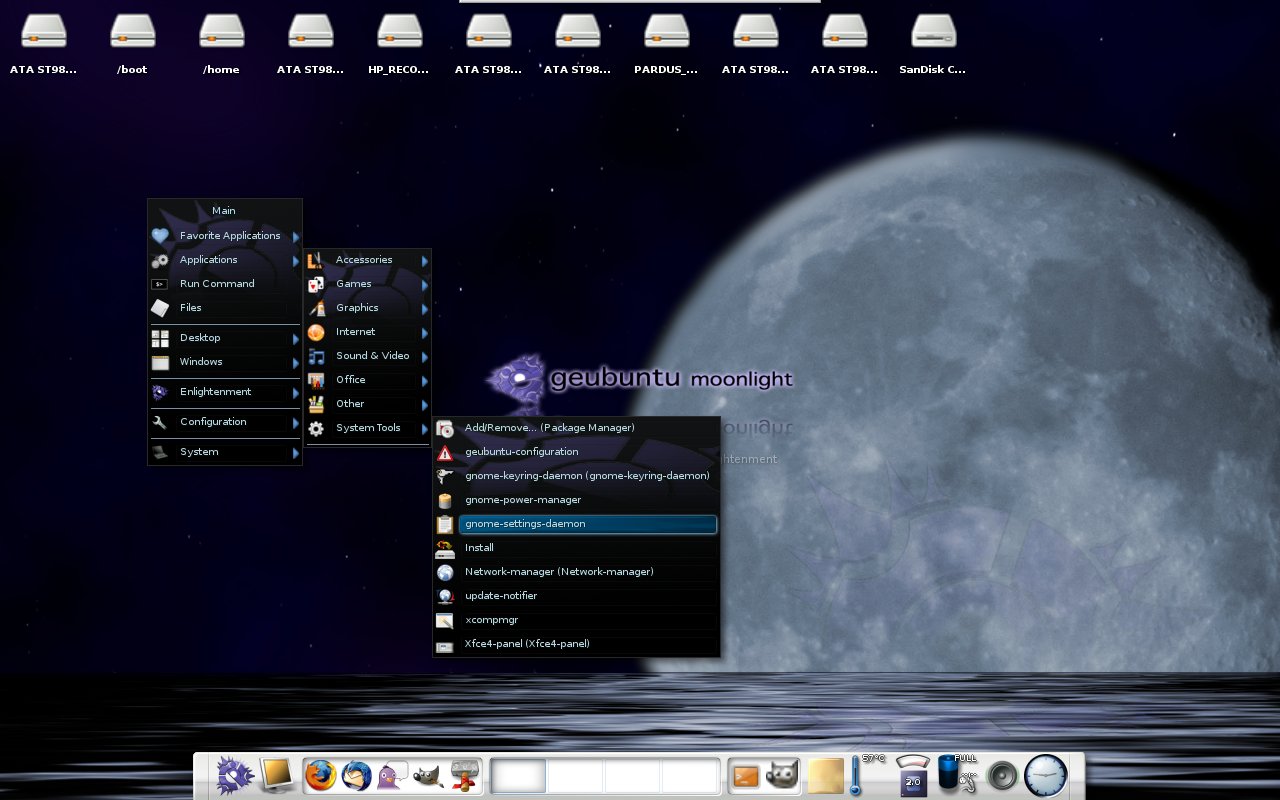1280x800 pixels.
Task: Expand the Graphics submenu arrow
Action: 424,309
